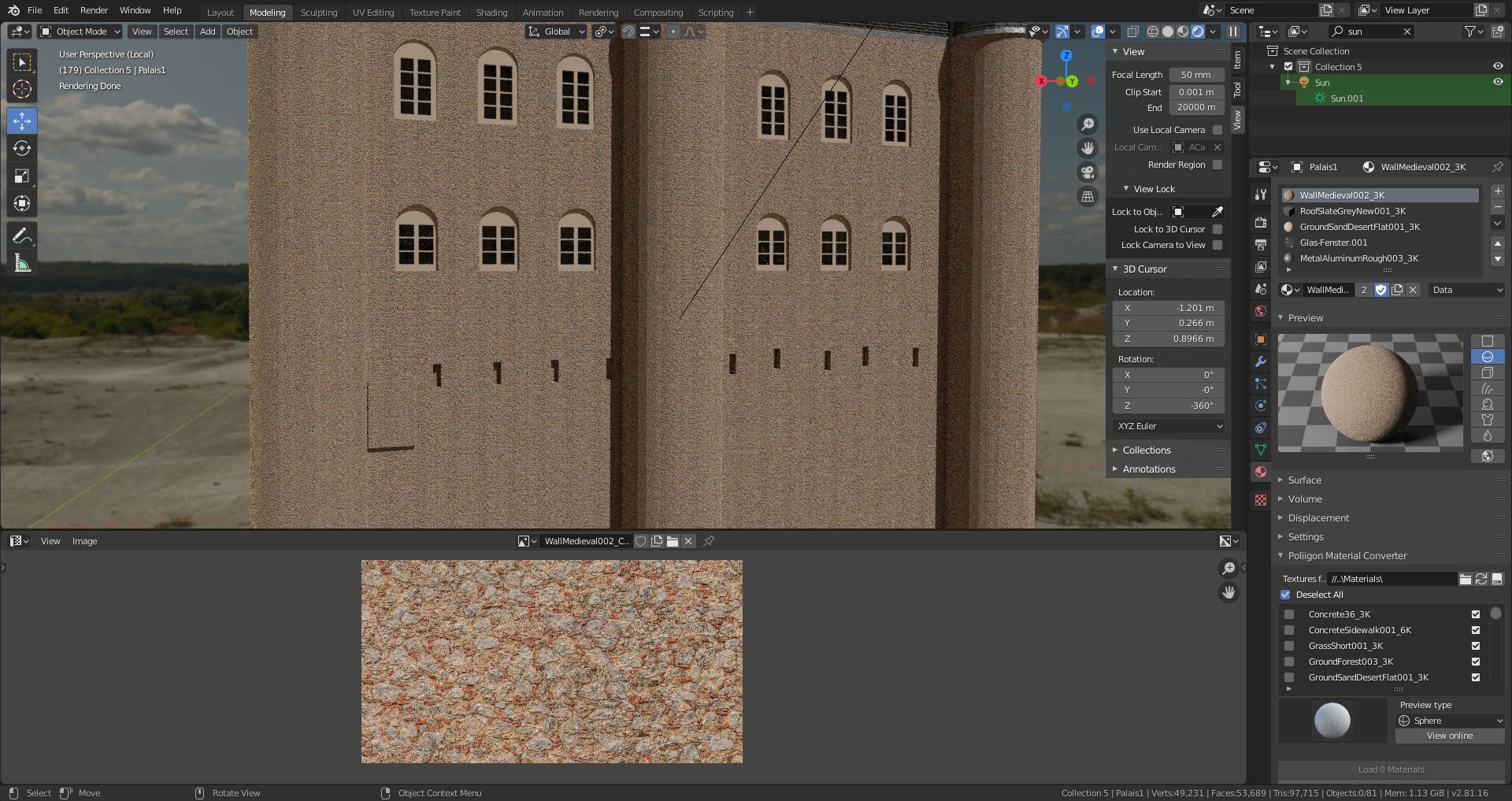Viewport: 1512px width, 801px height.
Task: Switch viewport to Rendered shading mode
Action: (1198, 32)
